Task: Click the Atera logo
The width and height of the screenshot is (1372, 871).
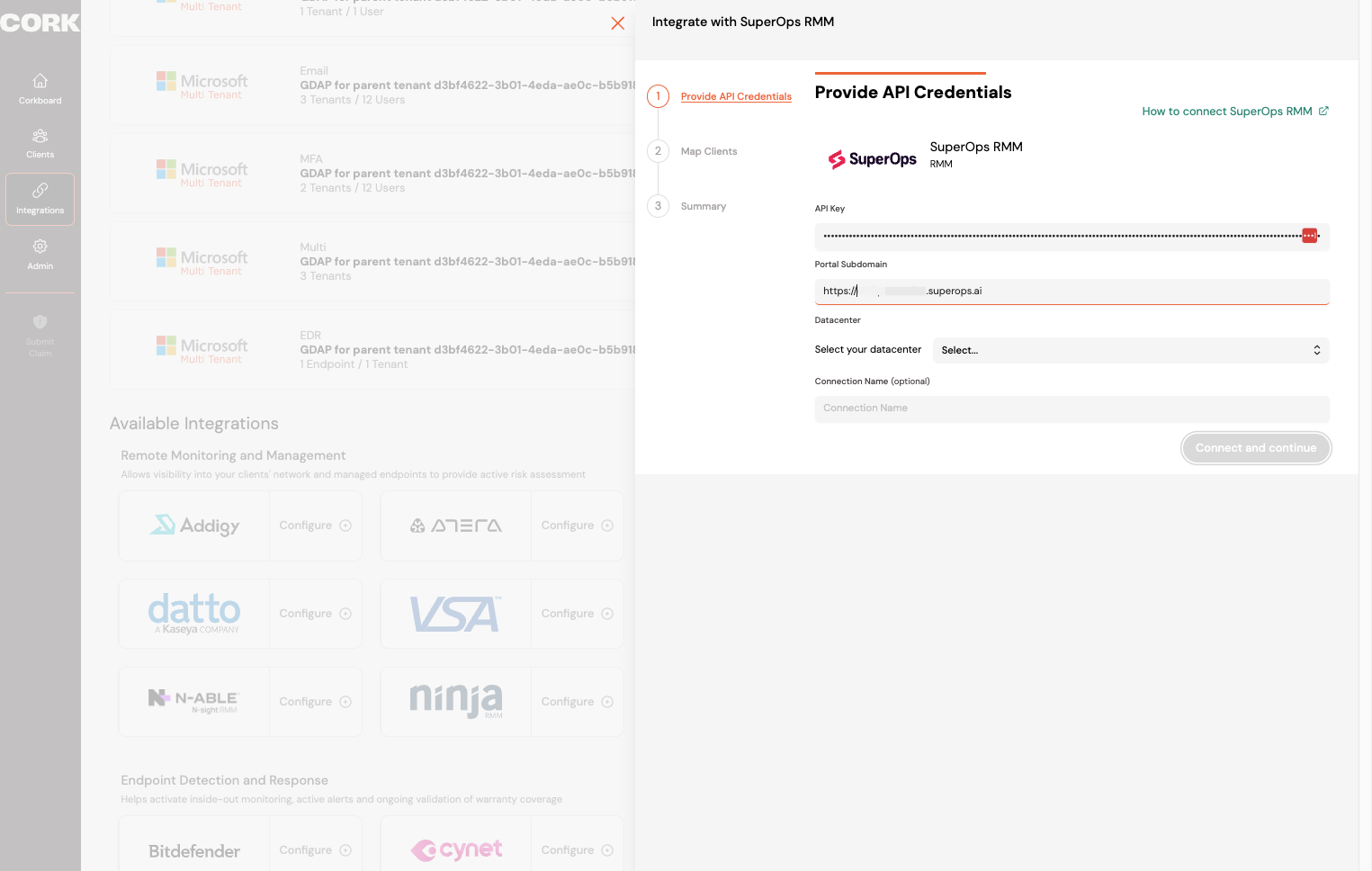Action: click(x=456, y=525)
